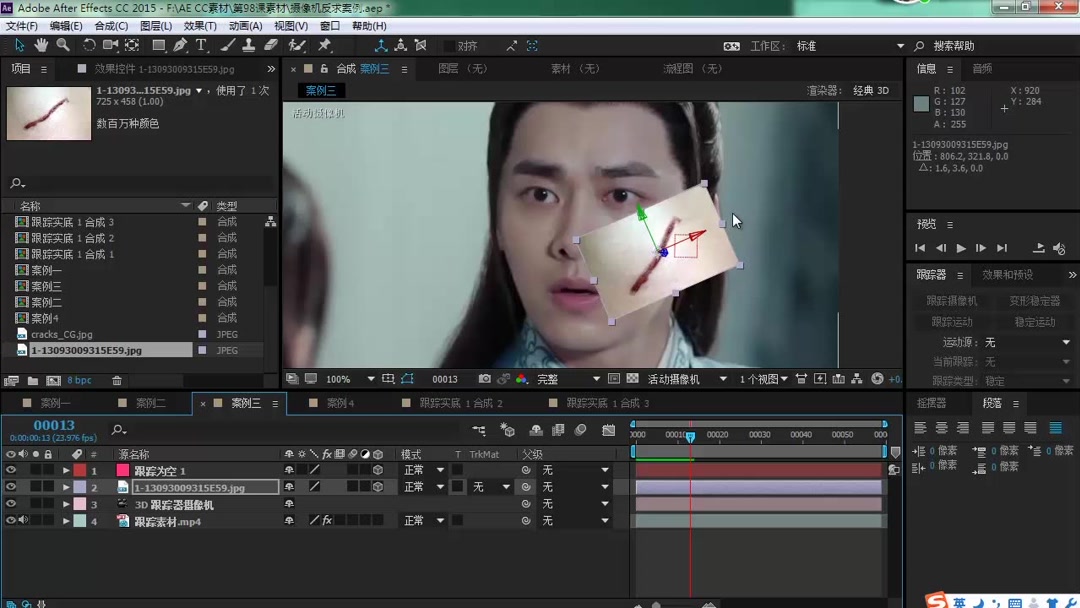This screenshot has width=1080, height=608.
Task: Open the 效果 menu
Action: click(x=197, y=26)
